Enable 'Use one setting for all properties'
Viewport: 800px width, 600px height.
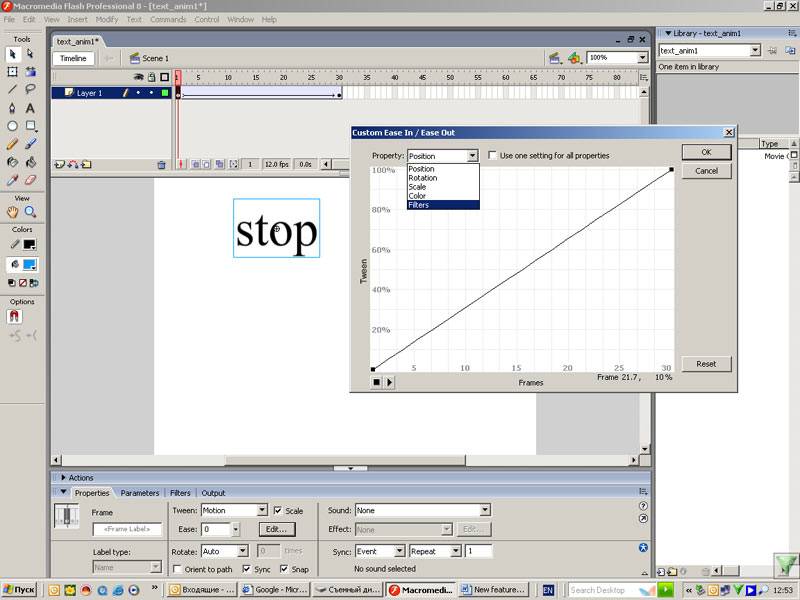(493, 156)
